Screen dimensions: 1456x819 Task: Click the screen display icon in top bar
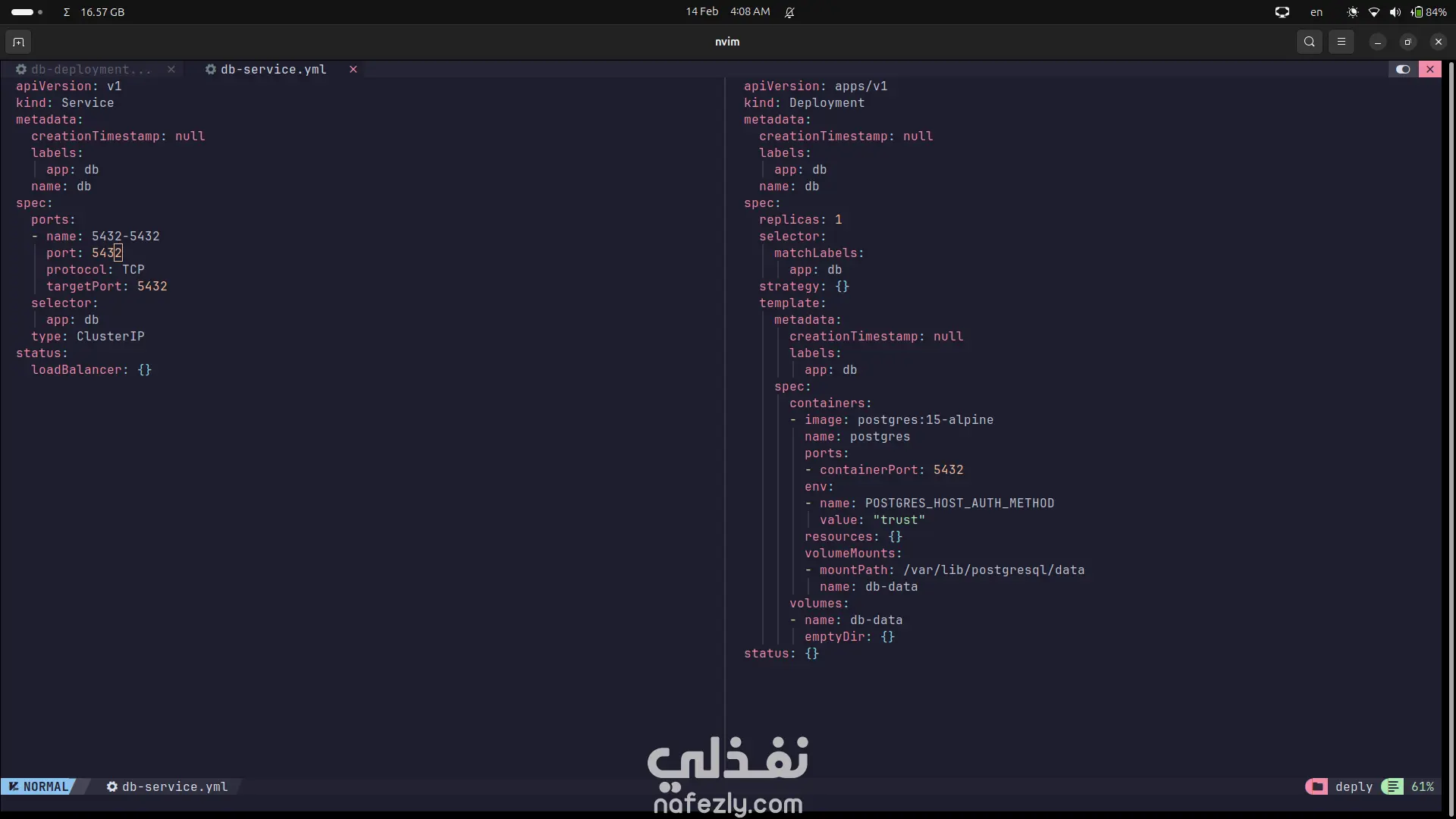click(1282, 12)
